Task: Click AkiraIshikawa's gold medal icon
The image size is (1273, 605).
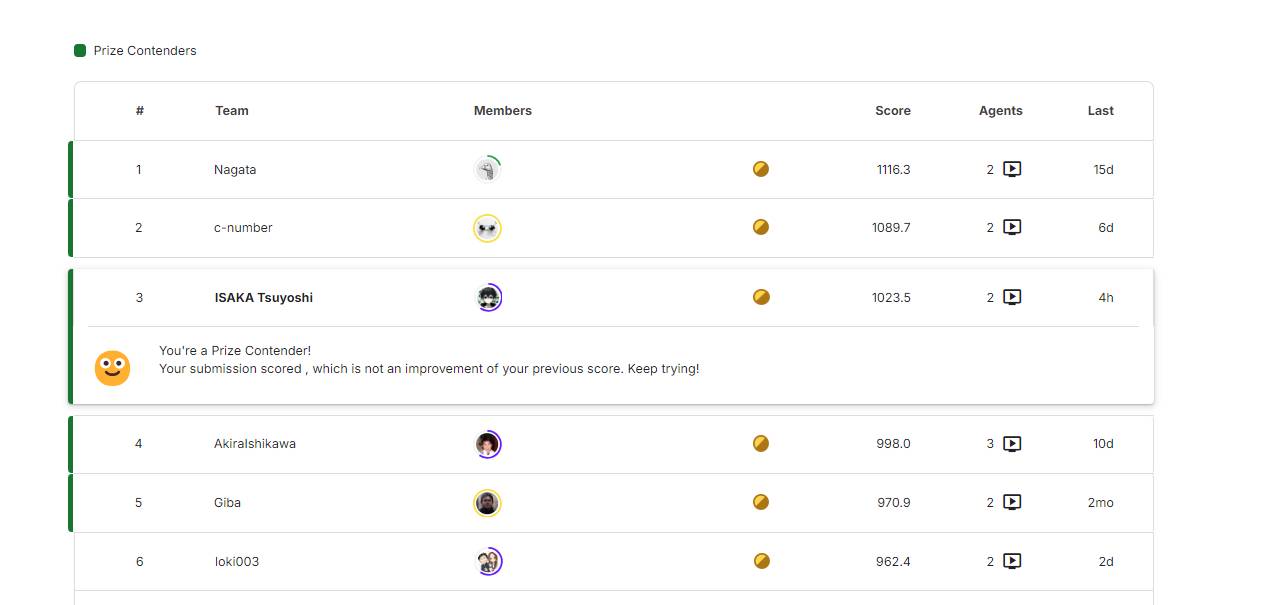Action: pyautogui.click(x=761, y=443)
